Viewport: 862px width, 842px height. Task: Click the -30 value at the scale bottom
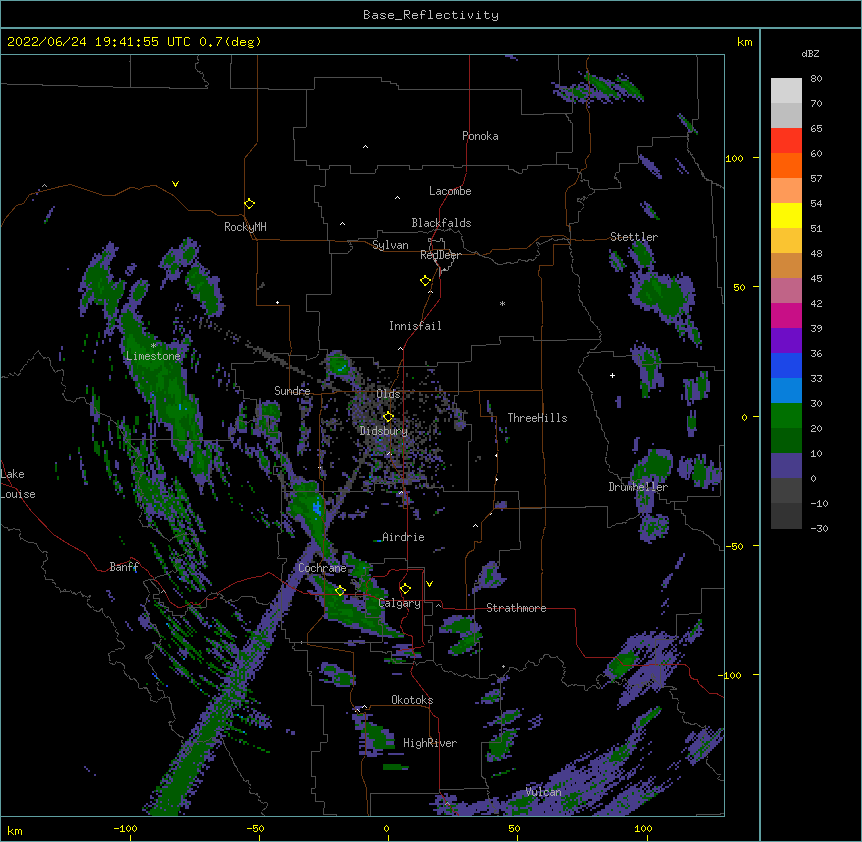click(819, 528)
